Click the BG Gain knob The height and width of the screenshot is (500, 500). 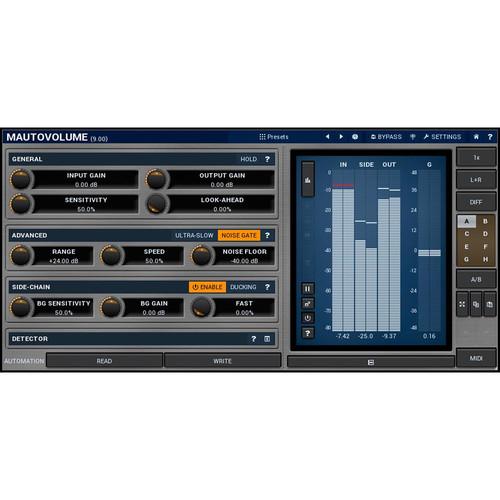click(111, 307)
